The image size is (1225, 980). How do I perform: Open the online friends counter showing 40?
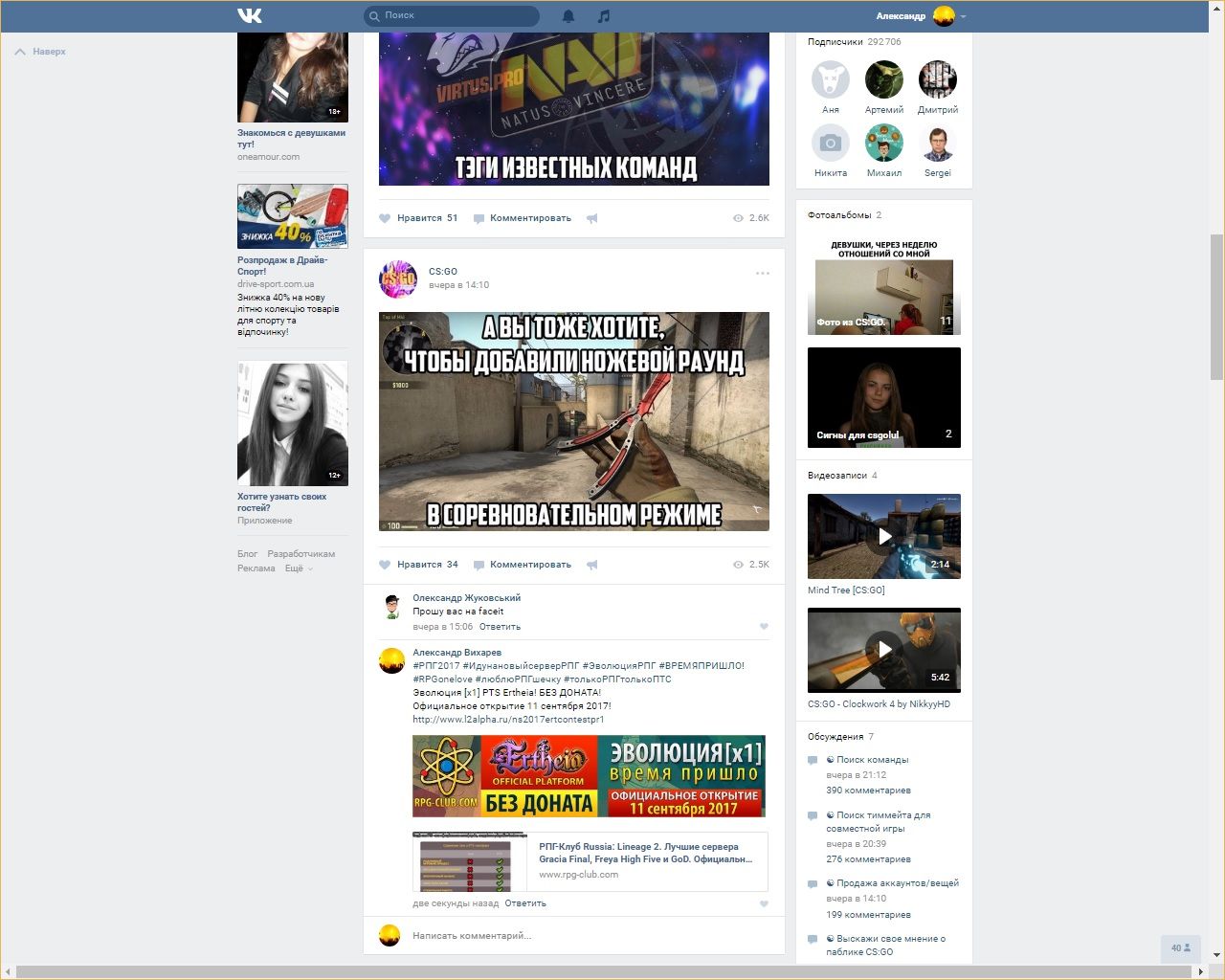(1181, 948)
